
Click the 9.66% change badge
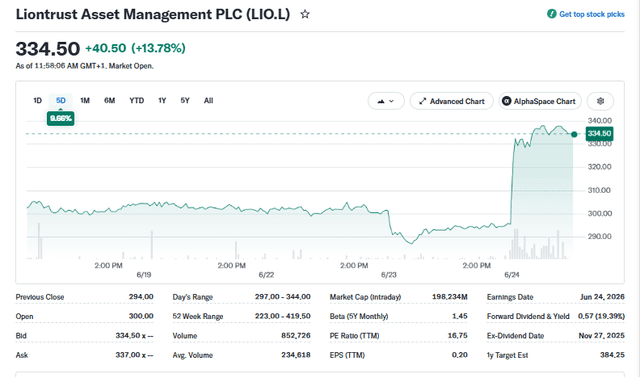(60, 118)
